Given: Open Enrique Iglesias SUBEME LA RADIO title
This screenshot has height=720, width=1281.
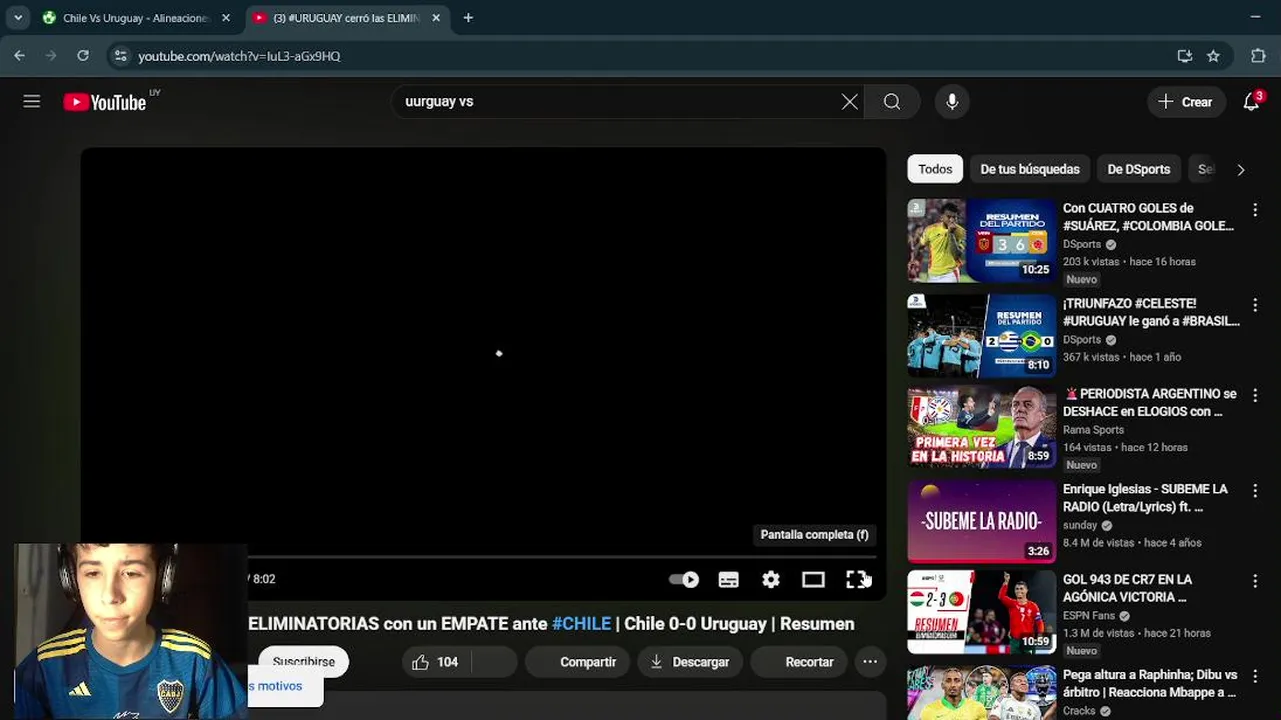Looking at the screenshot, I should click(1145, 498).
